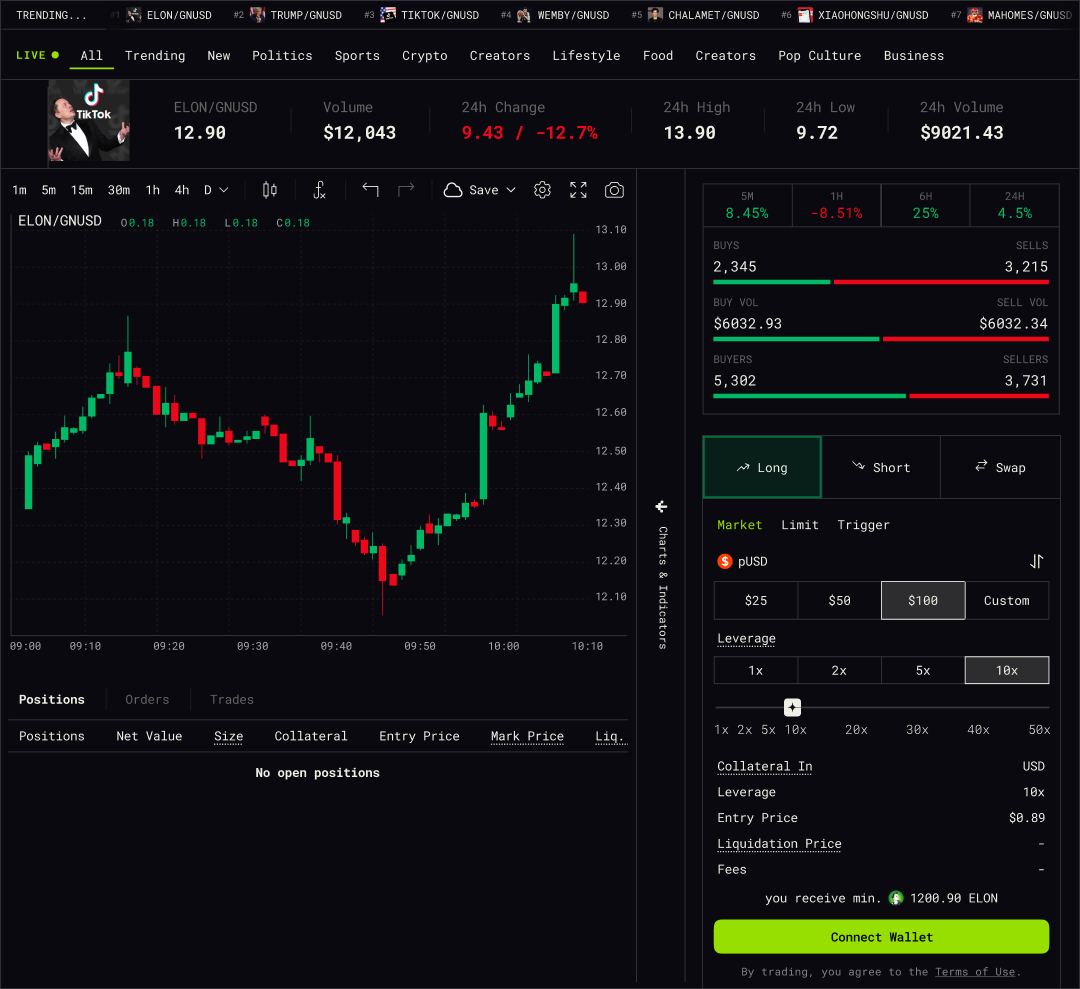Click the 30x mark on leverage slider
The image size is (1080, 989).
[x=917, y=729]
